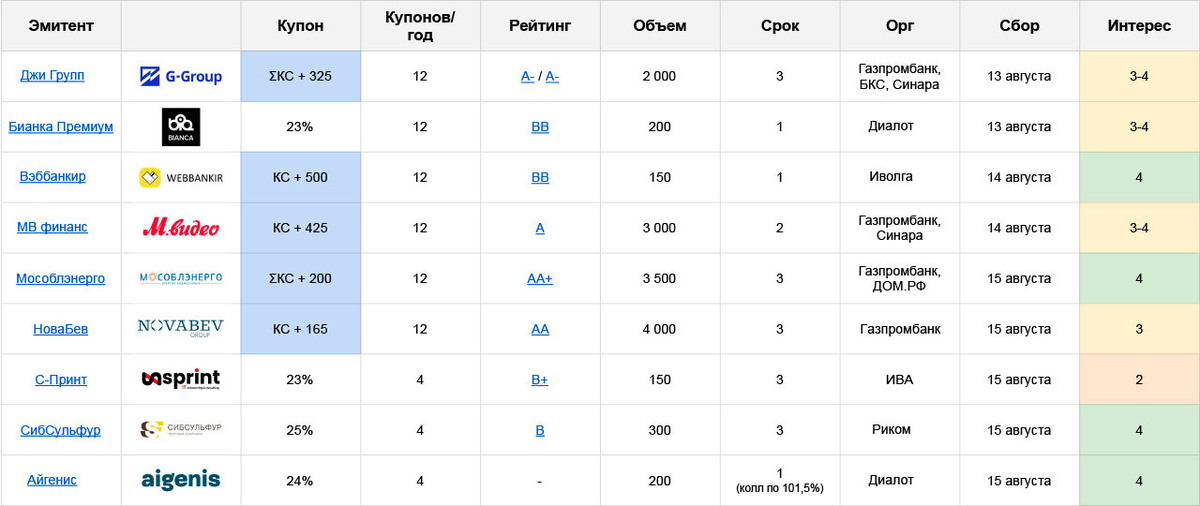
Task: Click the Рейтинг column header
Action: pyautogui.click(x=540, y=26)
